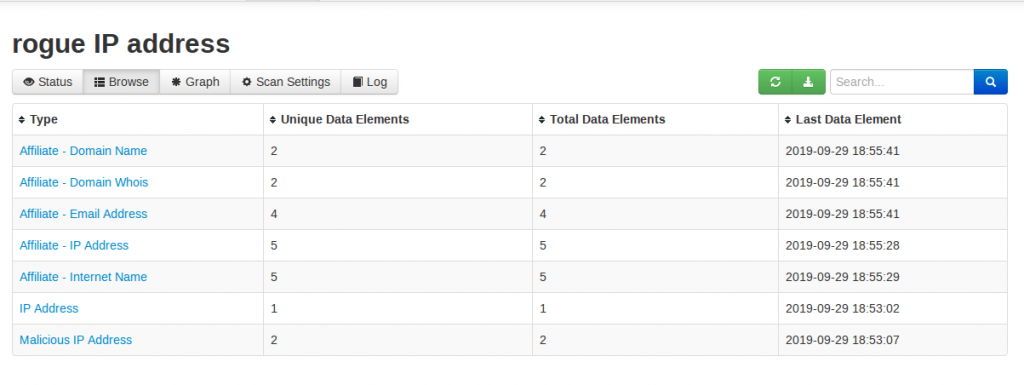Open Affiliate - Domain Name link
Image resolution: width=1024 pixels, height=385 pixels.
(83, 151)
